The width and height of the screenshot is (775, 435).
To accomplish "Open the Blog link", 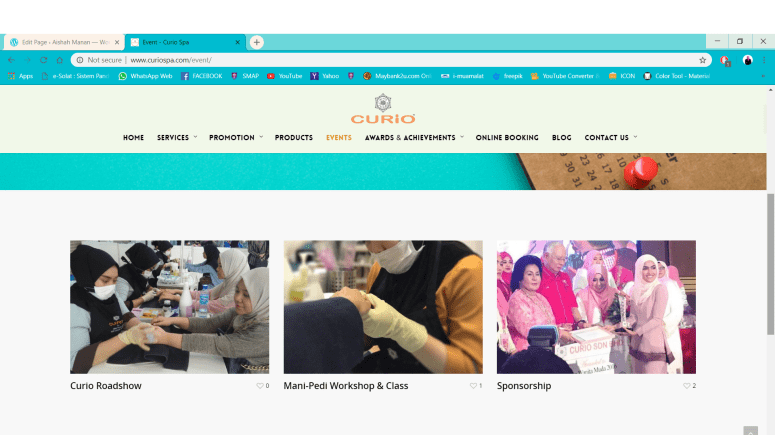I will pyautogui.click(x=561, y=137).
